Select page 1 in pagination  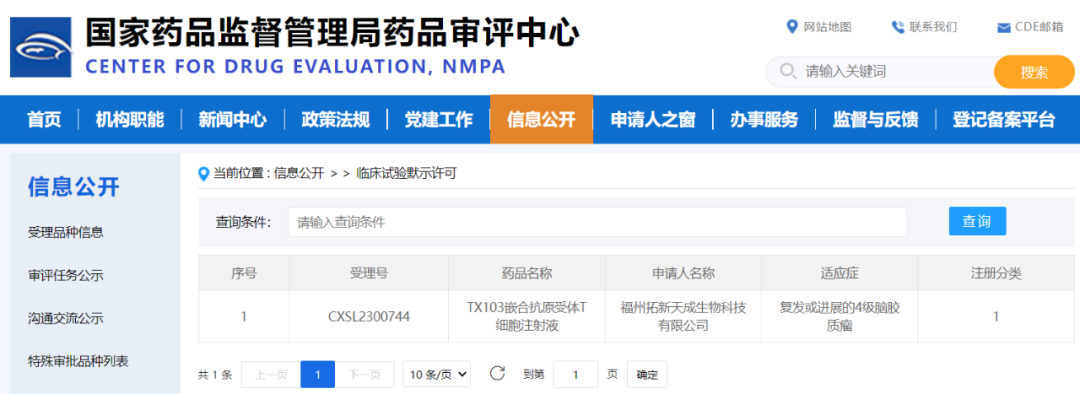(318, 374)
